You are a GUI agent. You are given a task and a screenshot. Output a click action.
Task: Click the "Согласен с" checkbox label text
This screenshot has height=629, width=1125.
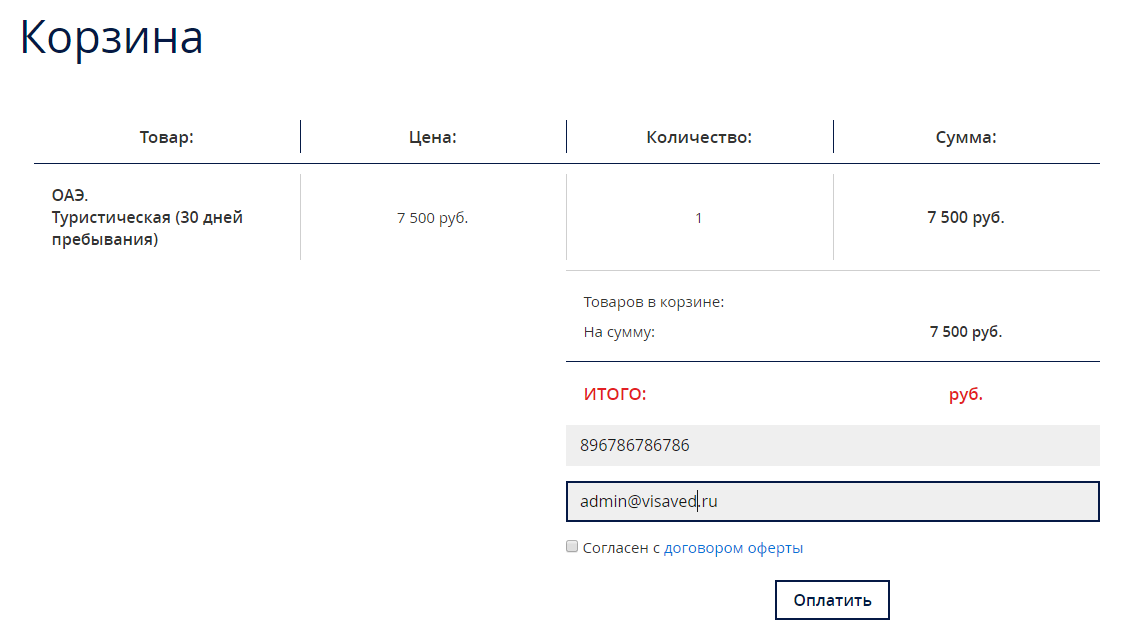pos(622,548)
